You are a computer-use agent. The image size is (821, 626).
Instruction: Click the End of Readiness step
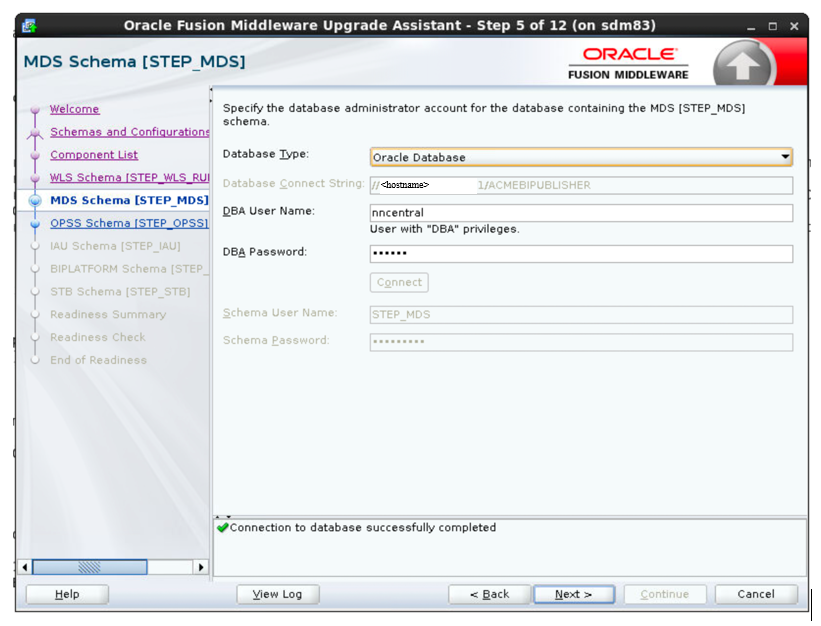[x=98, y=360]
